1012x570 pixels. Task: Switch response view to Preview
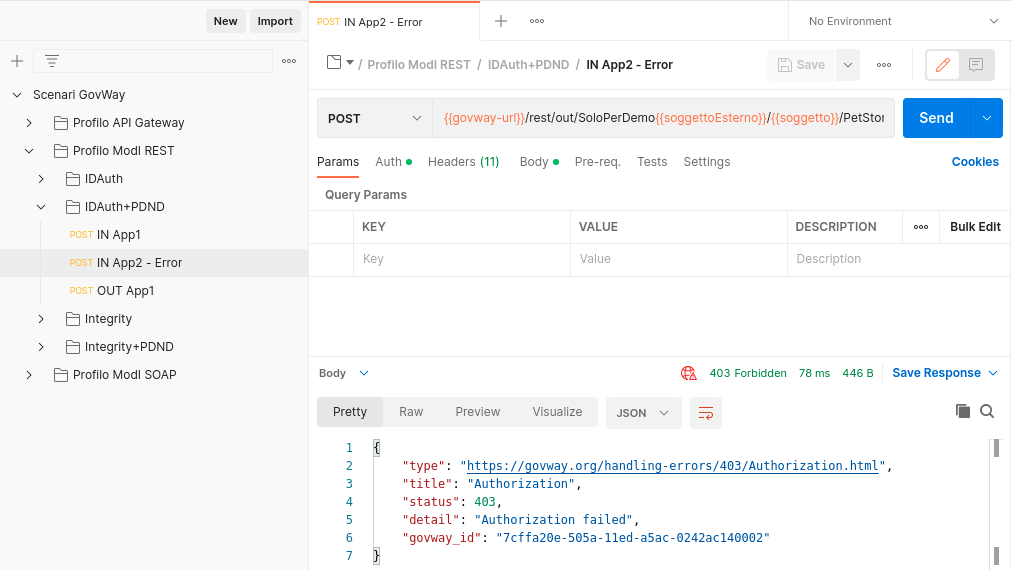click(478, 412)
